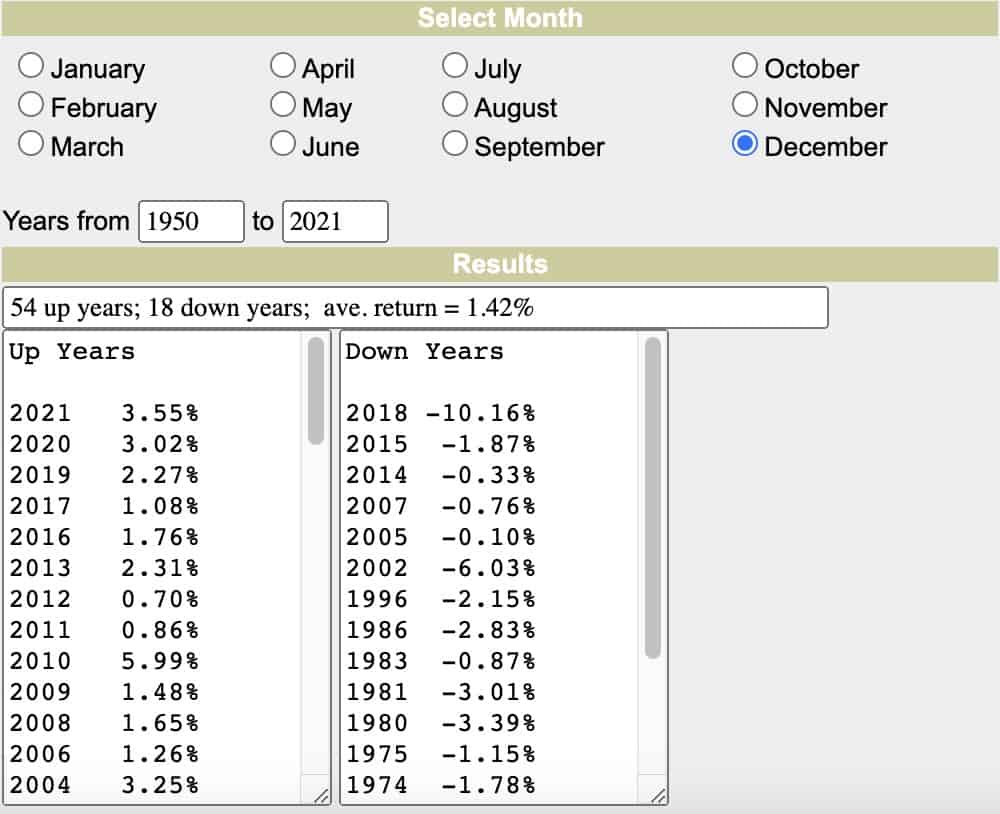Click the Down Years list scrollbar thumb
Screen dimensions: 1000x814
[x=652, y=498]
